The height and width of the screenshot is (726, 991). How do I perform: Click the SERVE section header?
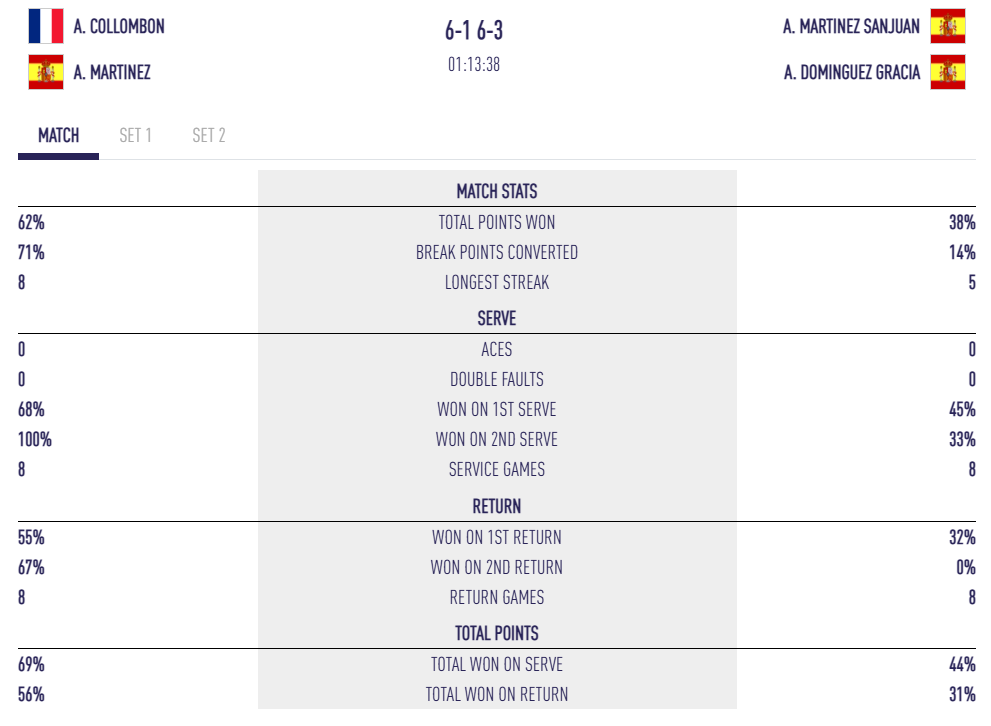pyautogui.click(x=497, y=318)
